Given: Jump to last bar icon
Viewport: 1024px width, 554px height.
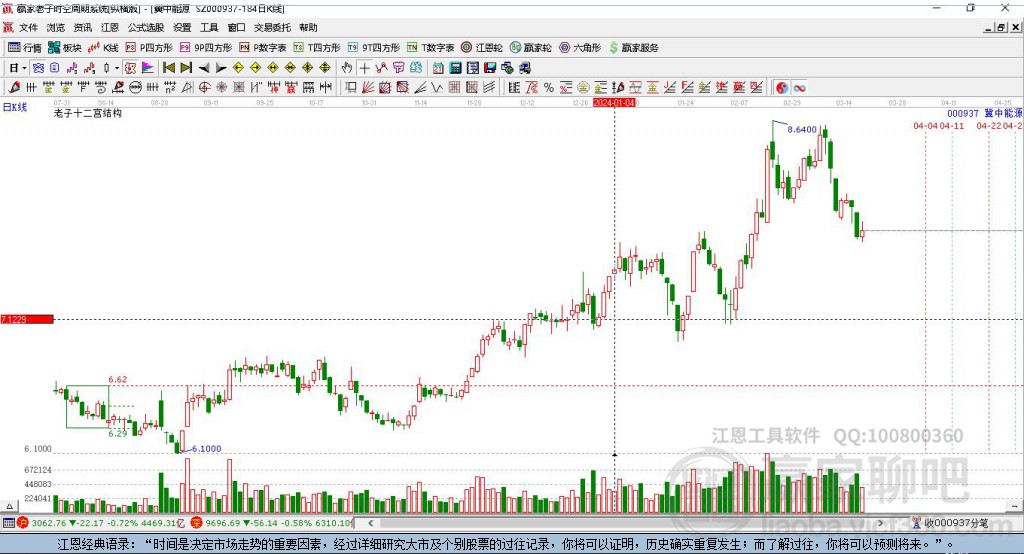Looking at the screenshot, I should click(x=186, y=68).
